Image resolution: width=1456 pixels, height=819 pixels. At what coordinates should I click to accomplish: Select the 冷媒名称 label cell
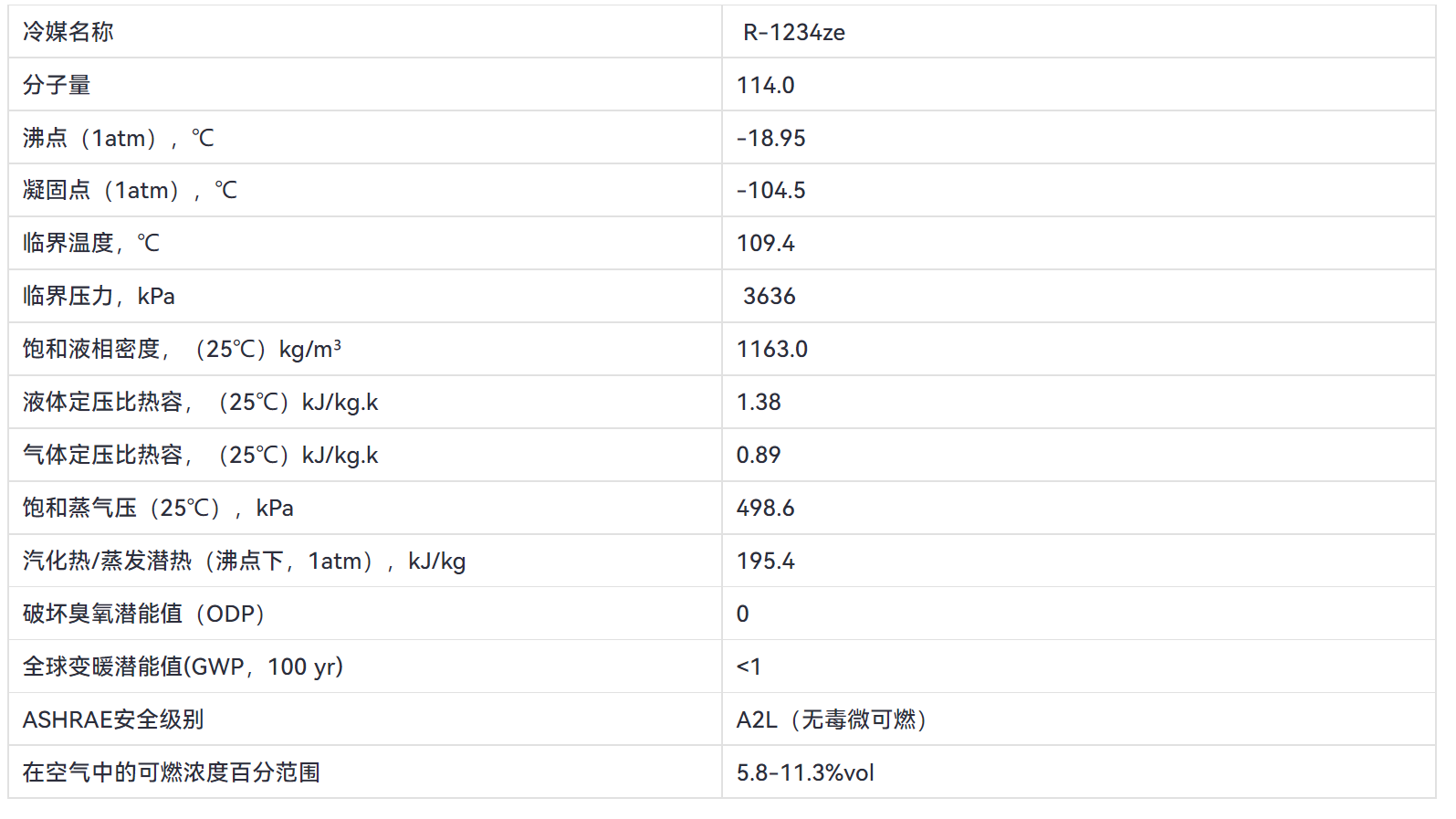(68, 33)
